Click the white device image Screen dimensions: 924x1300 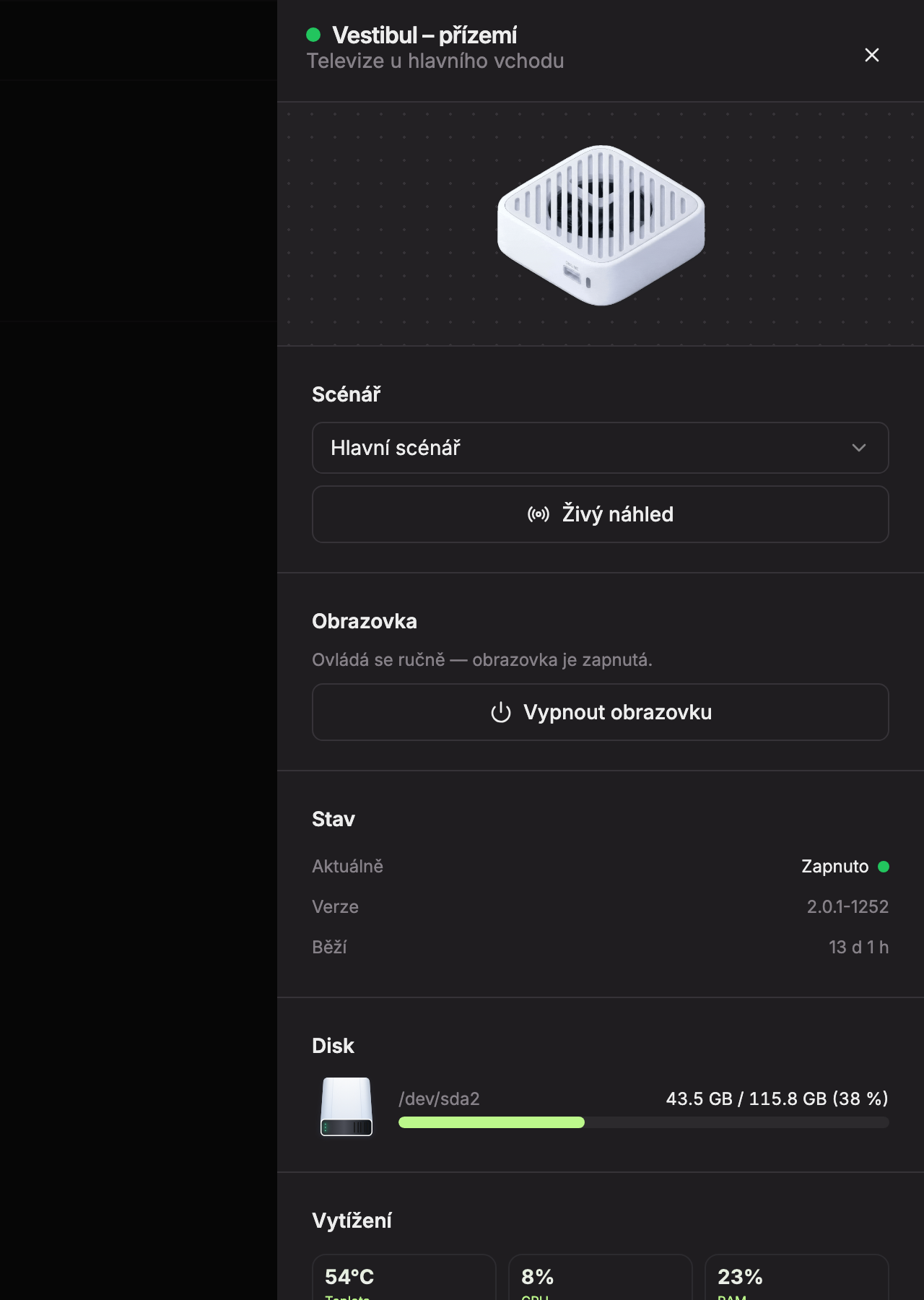tap(601, 225)
